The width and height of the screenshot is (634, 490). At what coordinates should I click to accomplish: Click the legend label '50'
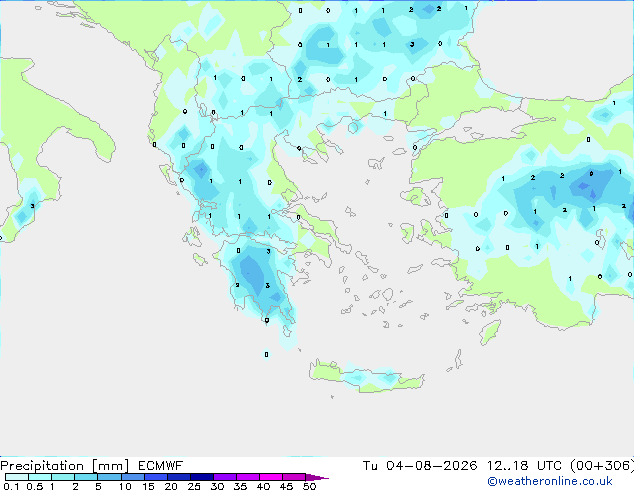tap(309, 486)
